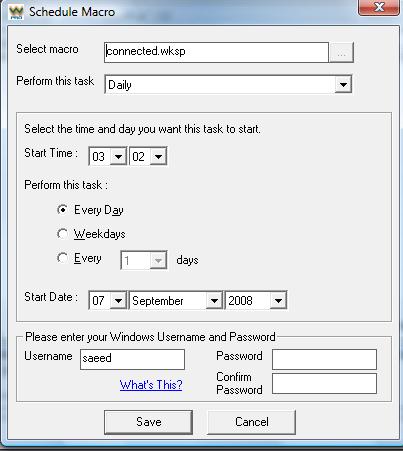Click the Confirm Password field
The image size is (403, 451).
click(324, 383)
